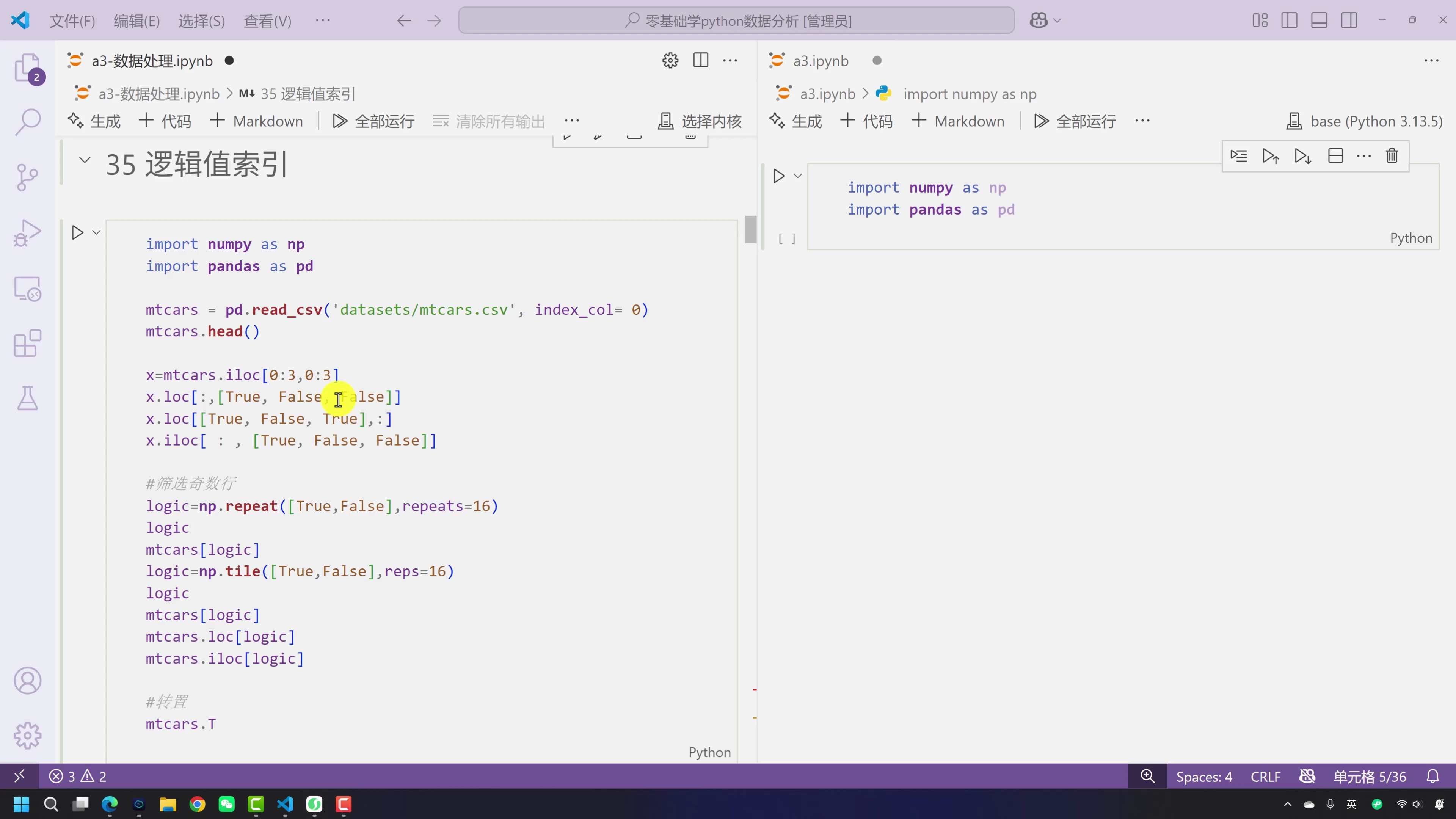The image size is (1456, 819).
Task: Open the Testing flask view
Action: click(x=27, y=399)
